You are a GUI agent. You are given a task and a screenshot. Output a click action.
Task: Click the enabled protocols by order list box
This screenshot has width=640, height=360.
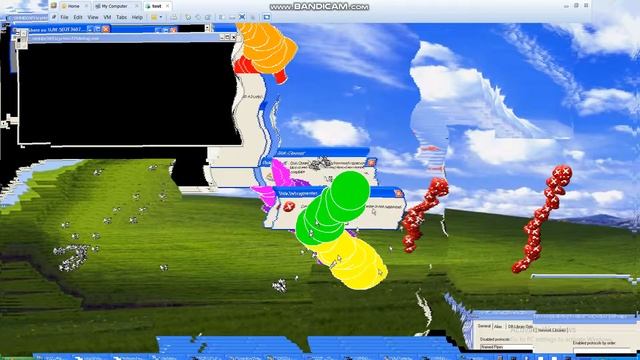pos(604,351)
